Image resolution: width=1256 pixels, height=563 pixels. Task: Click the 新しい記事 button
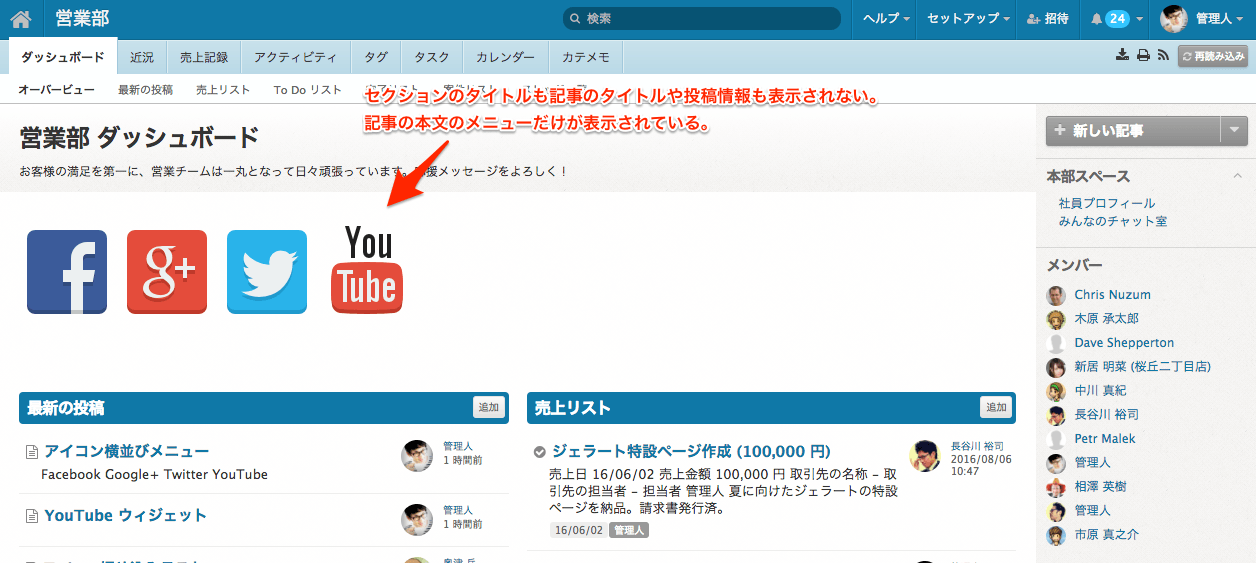coord(1134,130)
